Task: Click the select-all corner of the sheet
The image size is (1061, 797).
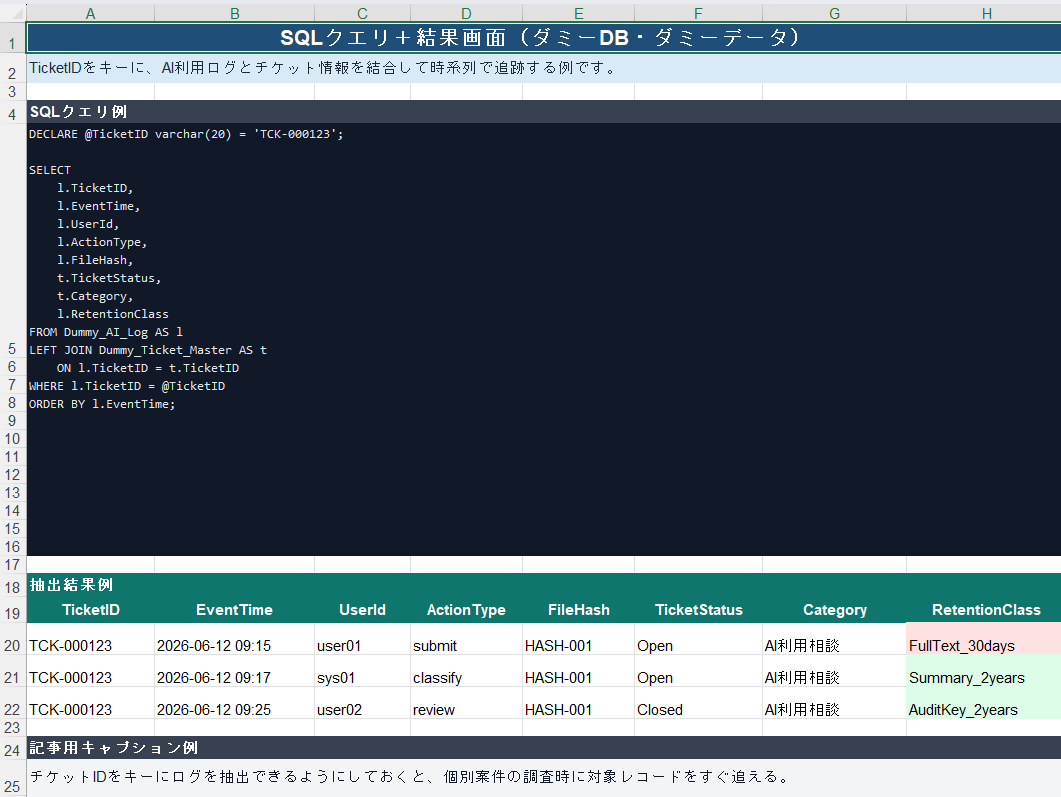Action: 12,13
